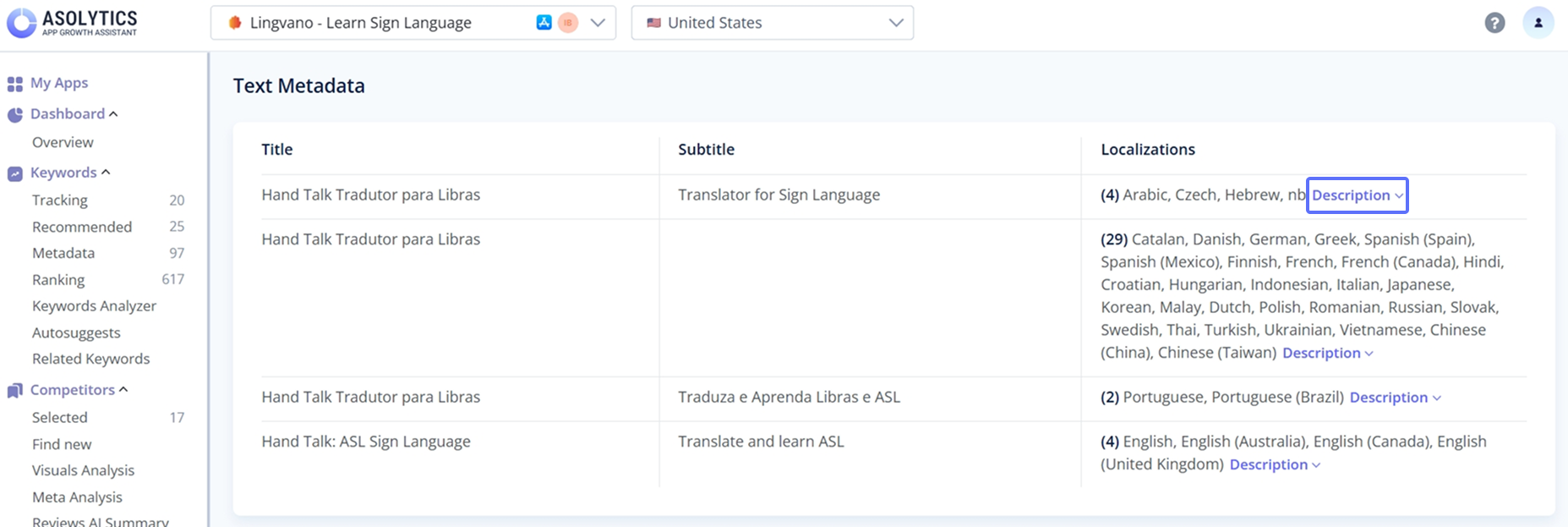Expand Description for Arabic, Czech, Hebrew row

(1357, 195)
